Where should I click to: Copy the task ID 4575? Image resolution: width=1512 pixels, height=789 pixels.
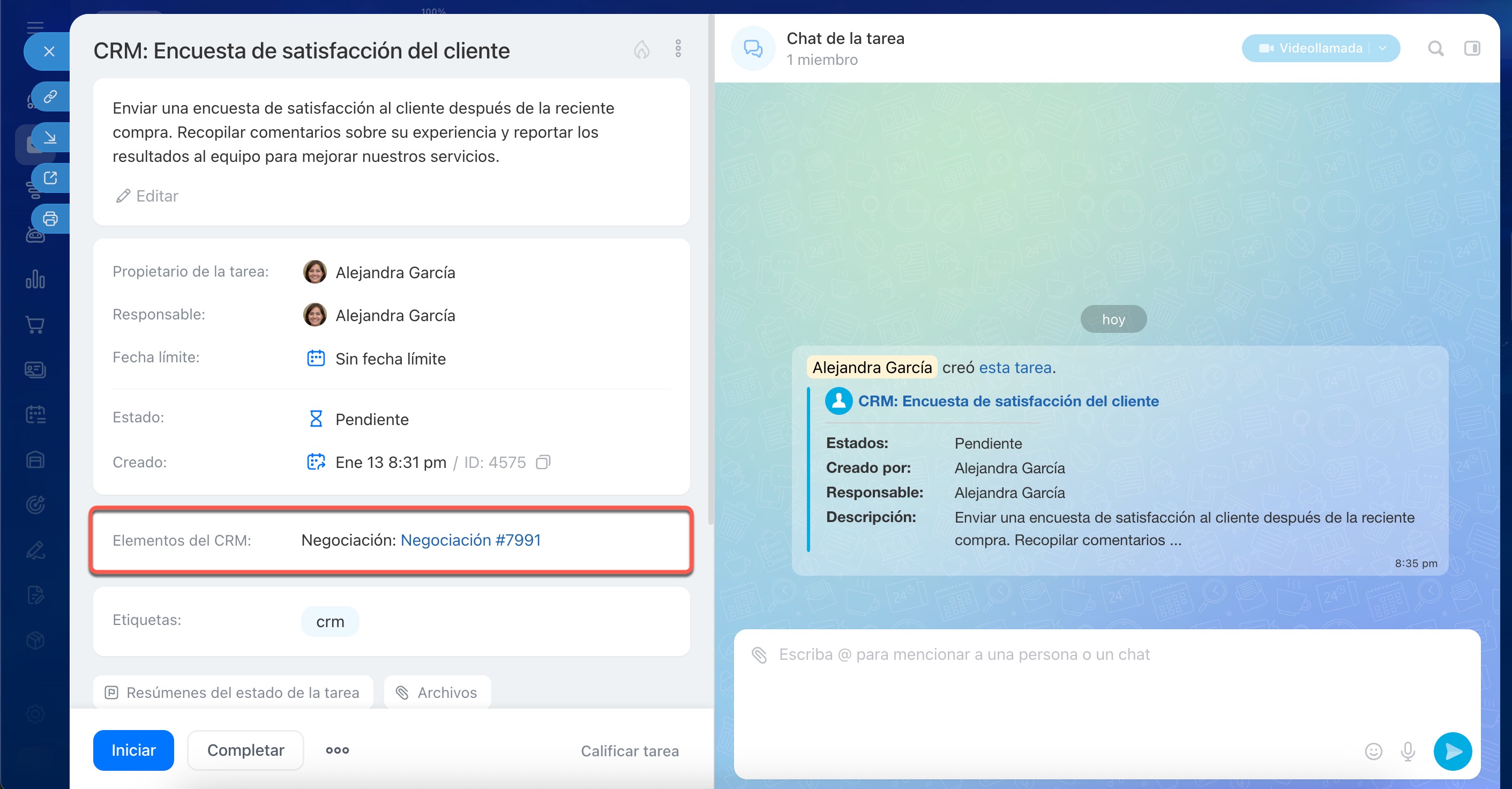point(543,463)
